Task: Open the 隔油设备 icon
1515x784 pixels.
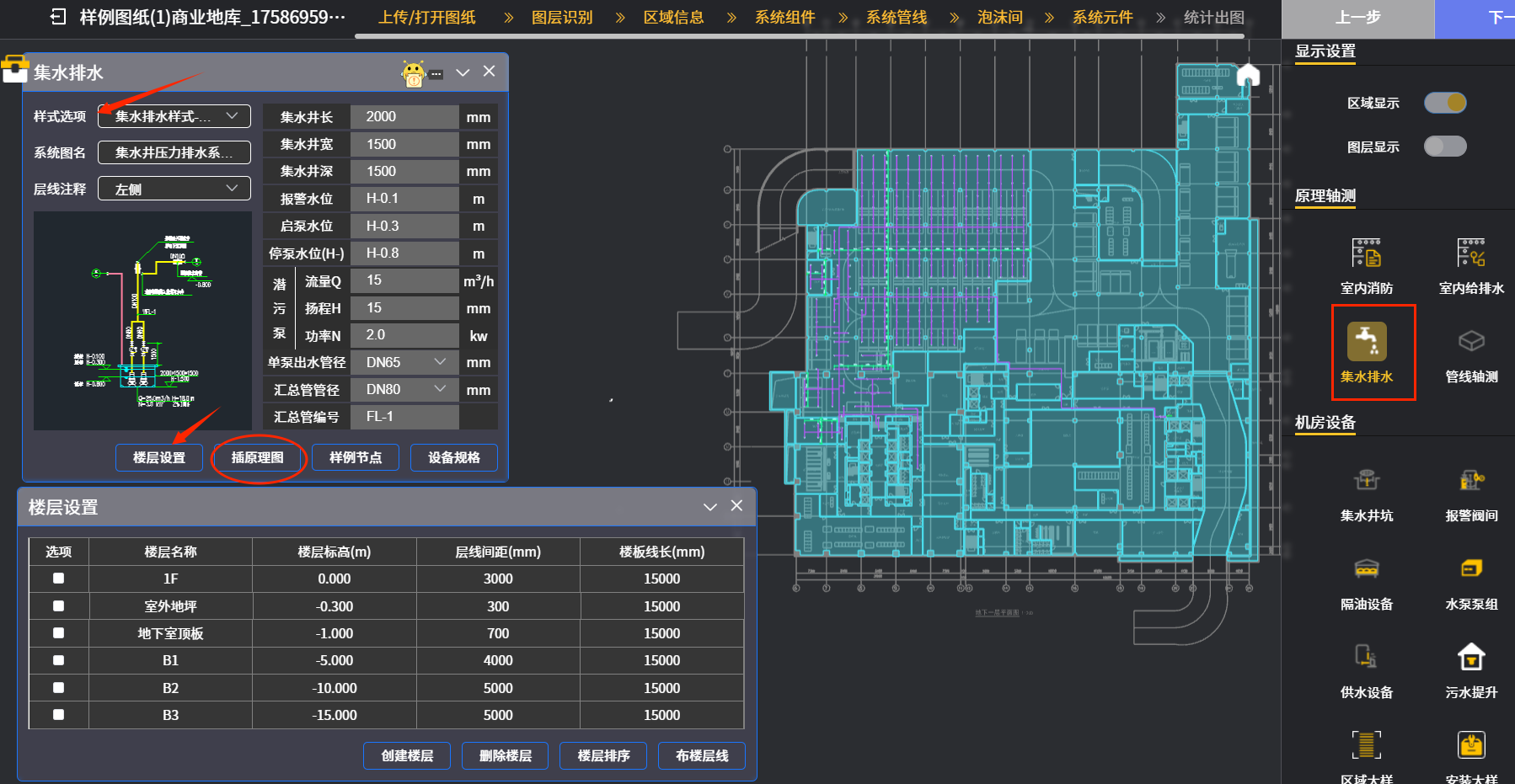Action: pos(1366,569)
